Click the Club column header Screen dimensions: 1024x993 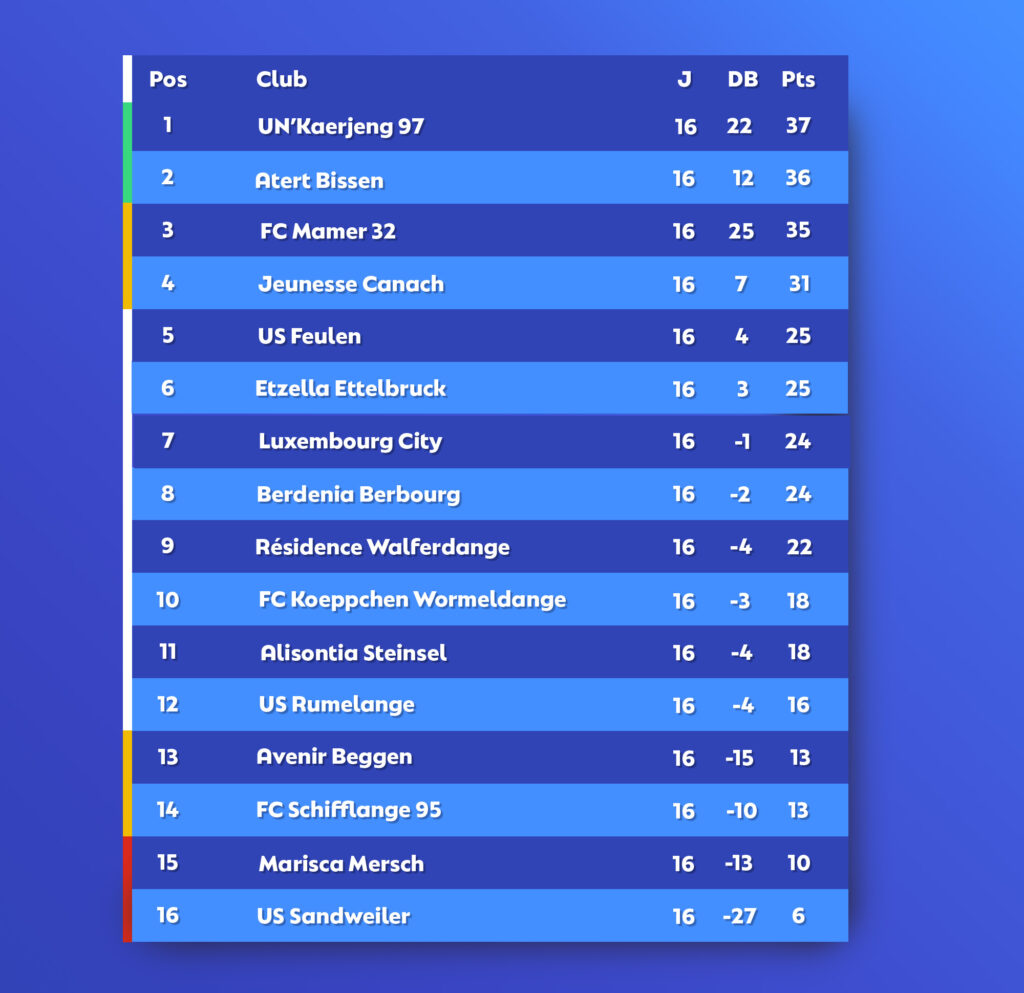281,79
